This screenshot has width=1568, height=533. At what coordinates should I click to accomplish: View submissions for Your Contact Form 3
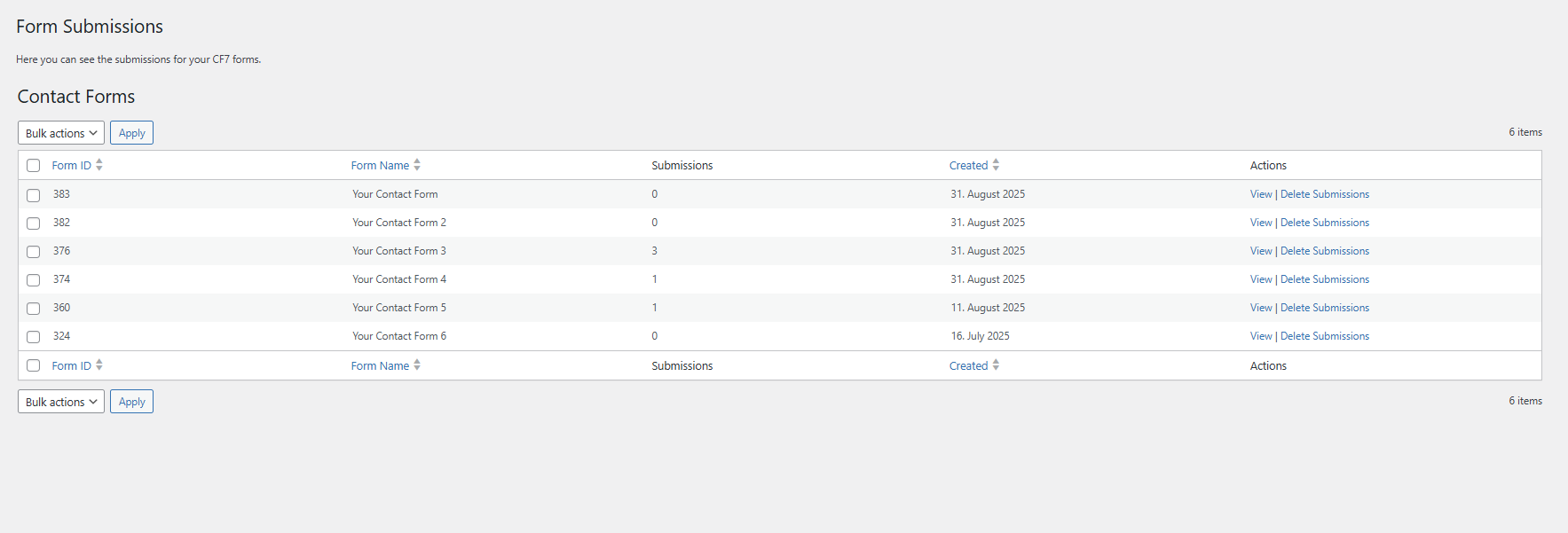point(1260,251)
